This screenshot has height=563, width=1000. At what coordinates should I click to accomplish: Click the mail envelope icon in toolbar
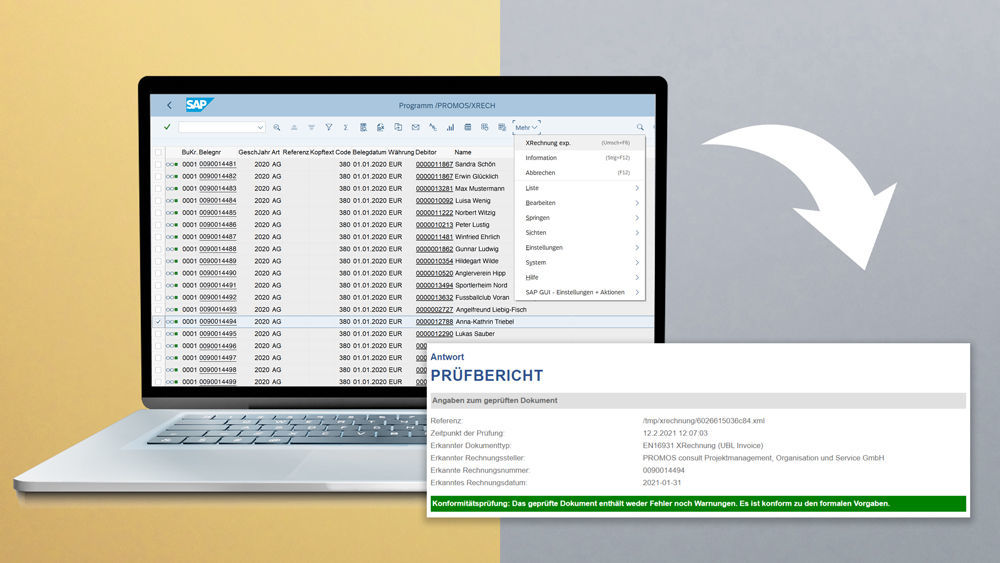pos(415,128)
